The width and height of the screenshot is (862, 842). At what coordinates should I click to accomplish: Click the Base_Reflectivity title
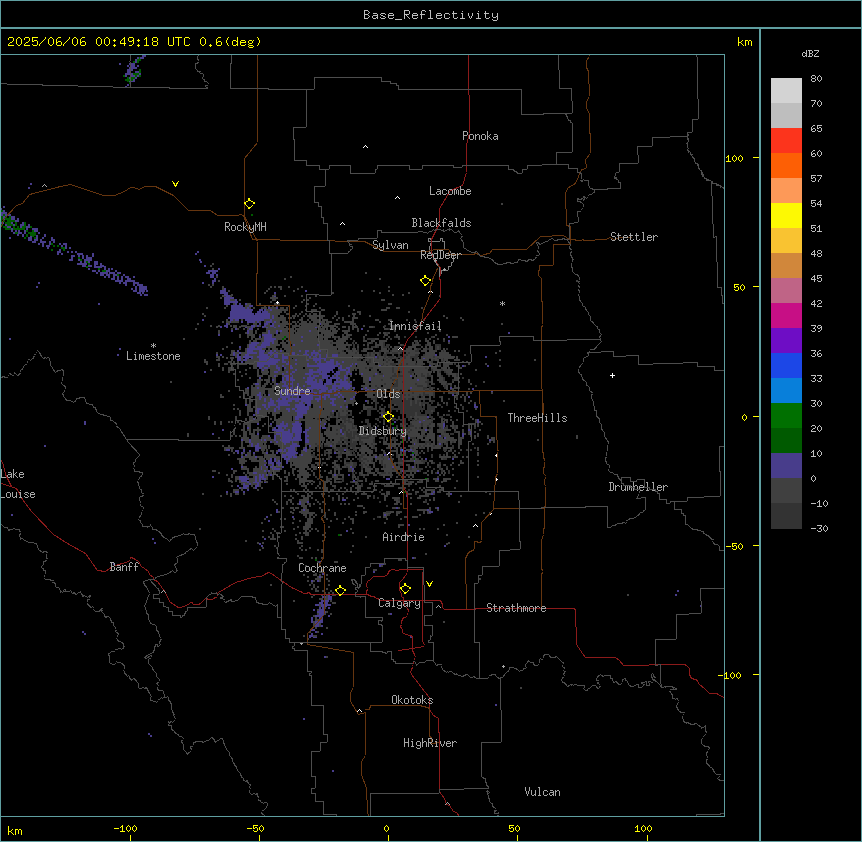tap(431, 15)
